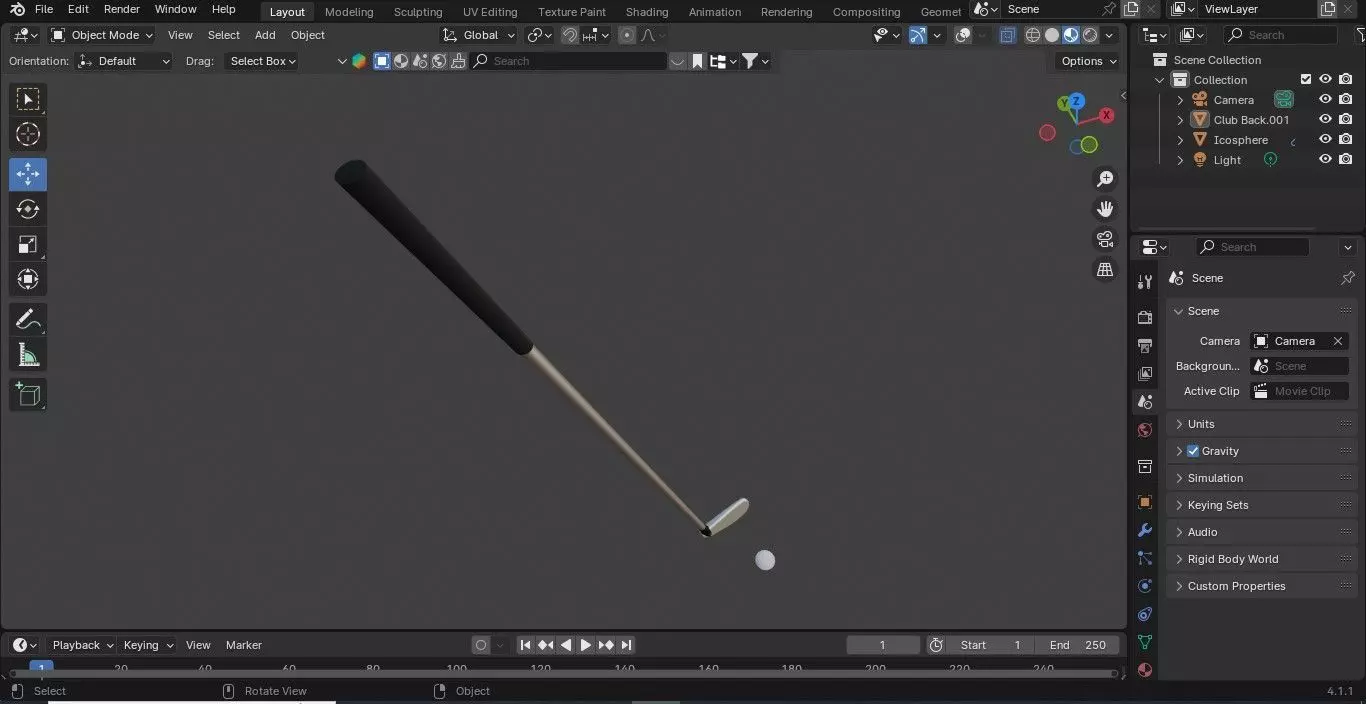This screenshot has height=704, width=1366.
Task: Activate the Move tool
Action: pyautogui.click(x=28, y=174)
